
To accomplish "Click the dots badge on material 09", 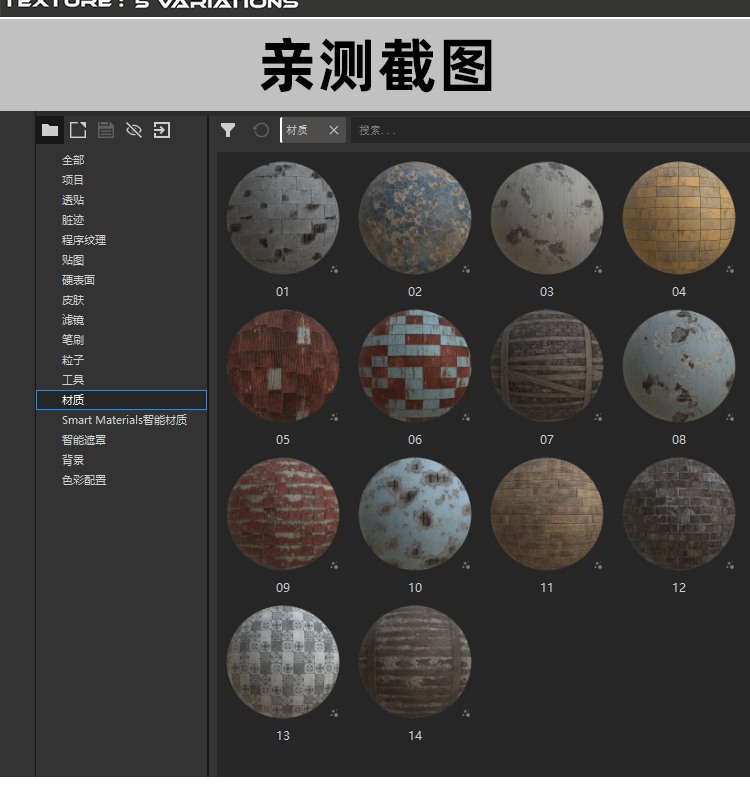I will click(334, 565).
